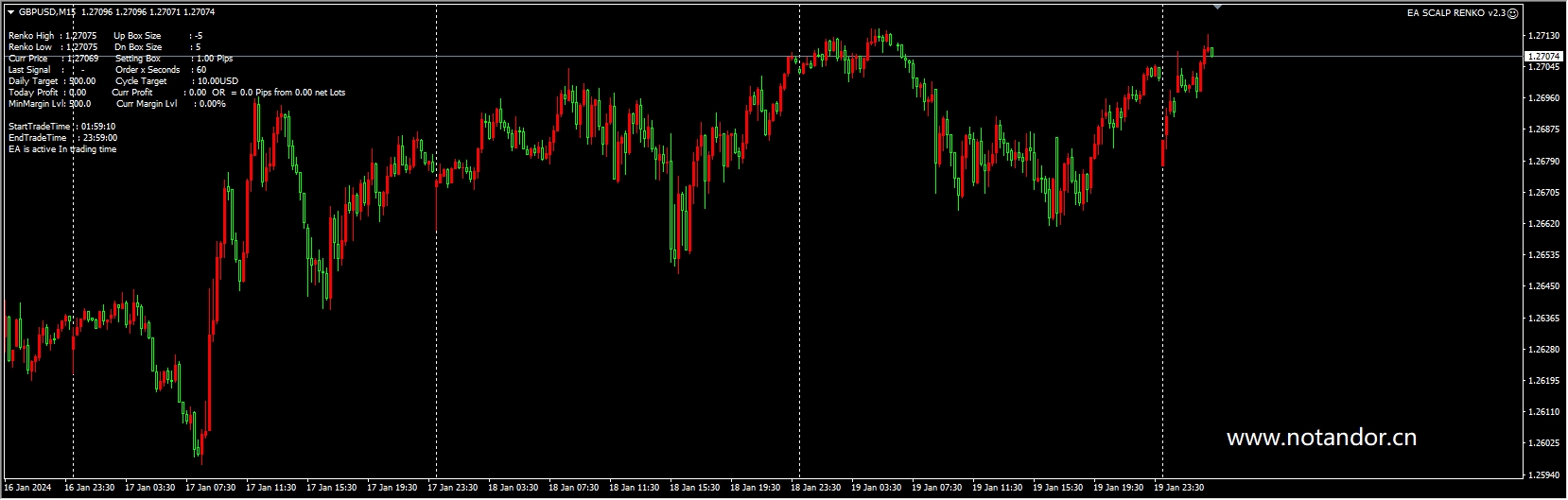
Task: Click the StartTradeTime 01:59:10 line
Action: tap(62, 127)
